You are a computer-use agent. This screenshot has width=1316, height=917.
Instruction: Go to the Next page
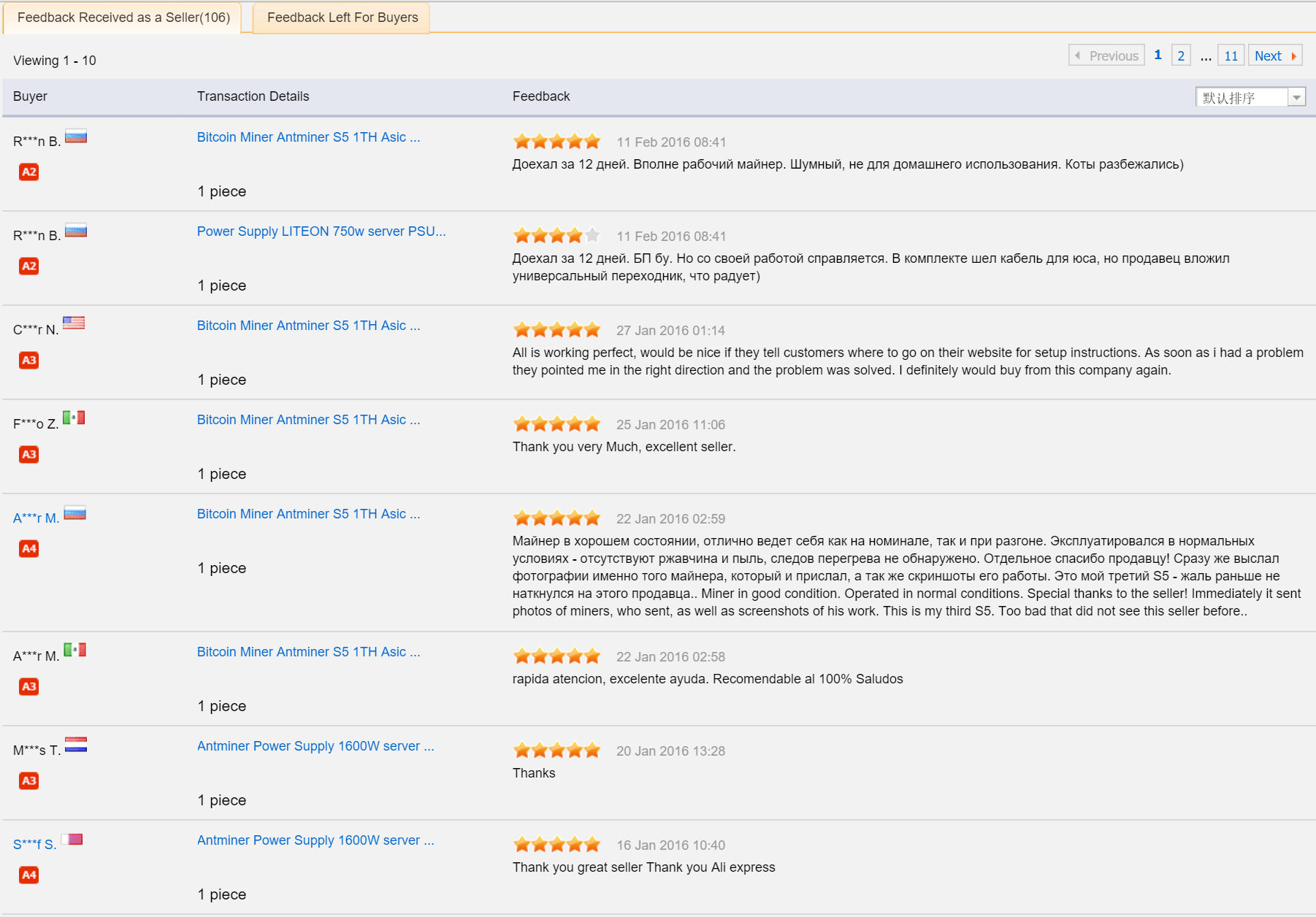1275,55
